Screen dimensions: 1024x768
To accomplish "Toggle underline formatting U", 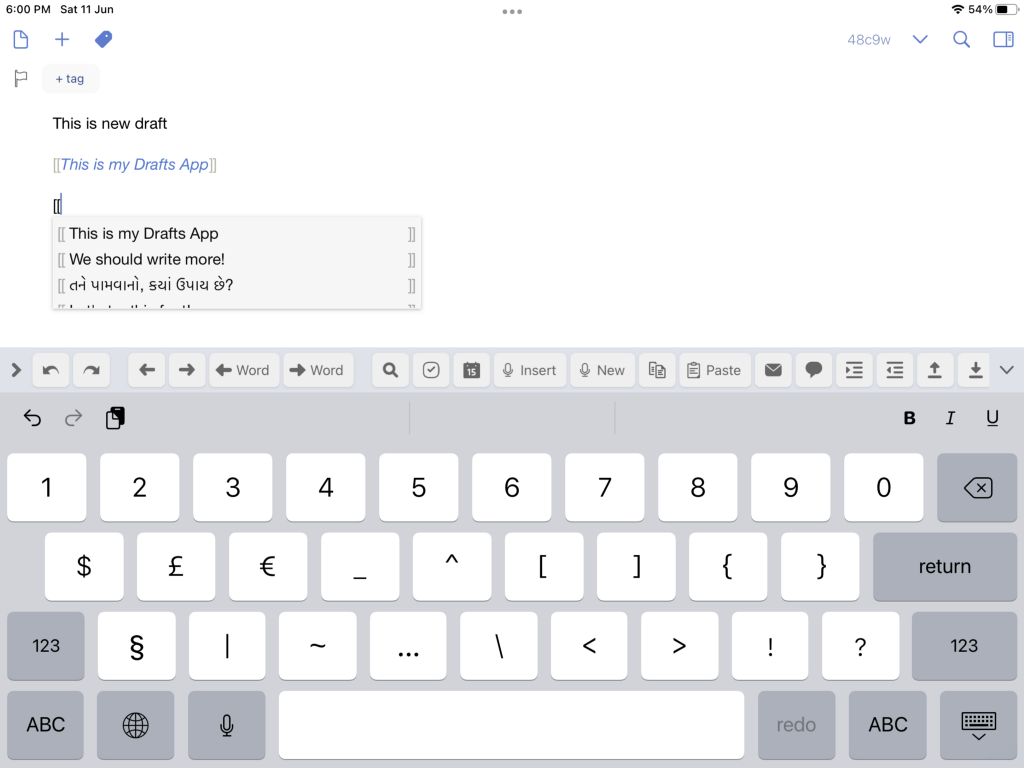I will (x=992, y=418).
